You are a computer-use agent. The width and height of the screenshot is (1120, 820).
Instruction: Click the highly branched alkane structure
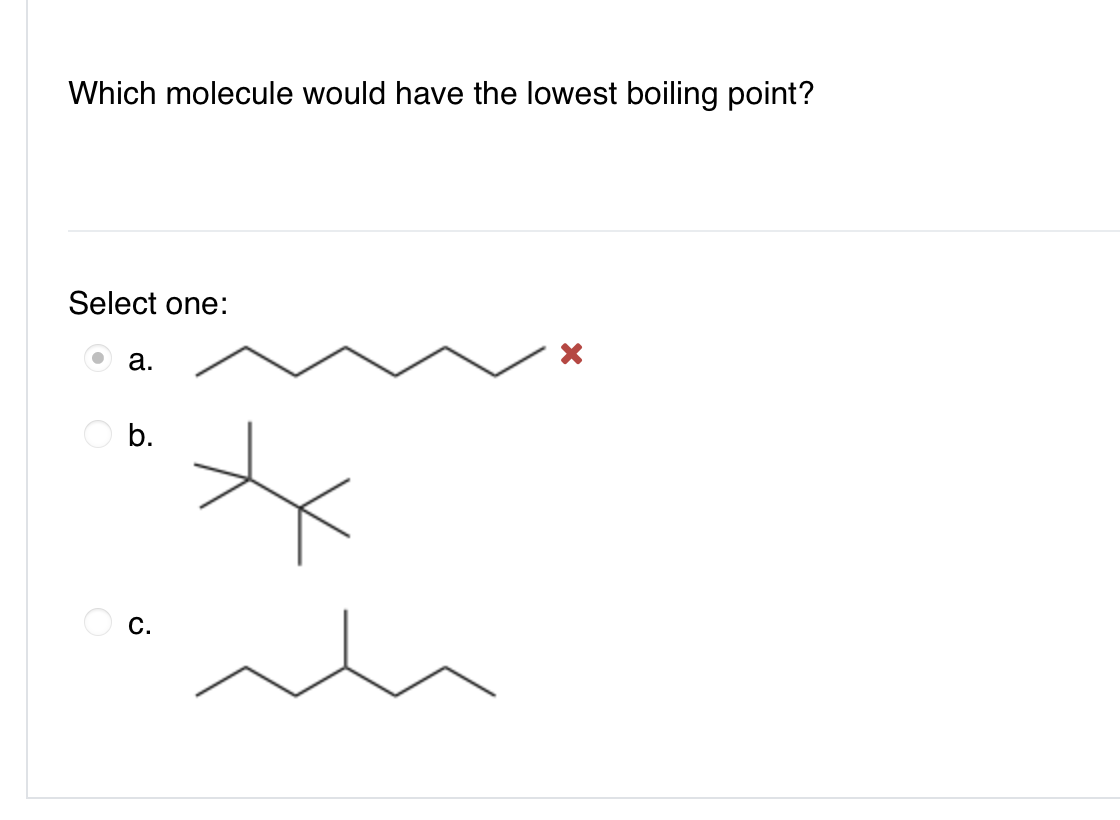pyautogui.click(x=270, y=495)
